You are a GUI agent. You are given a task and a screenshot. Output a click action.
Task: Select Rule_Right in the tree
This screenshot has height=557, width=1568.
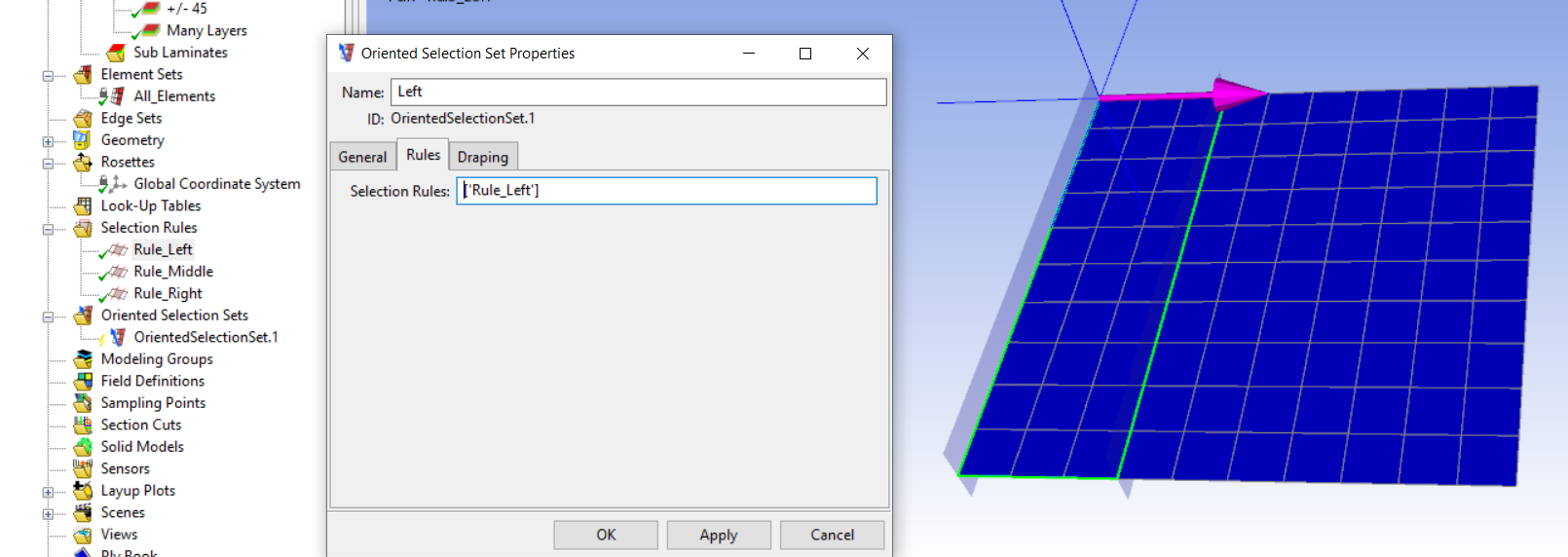coord(168,293)
